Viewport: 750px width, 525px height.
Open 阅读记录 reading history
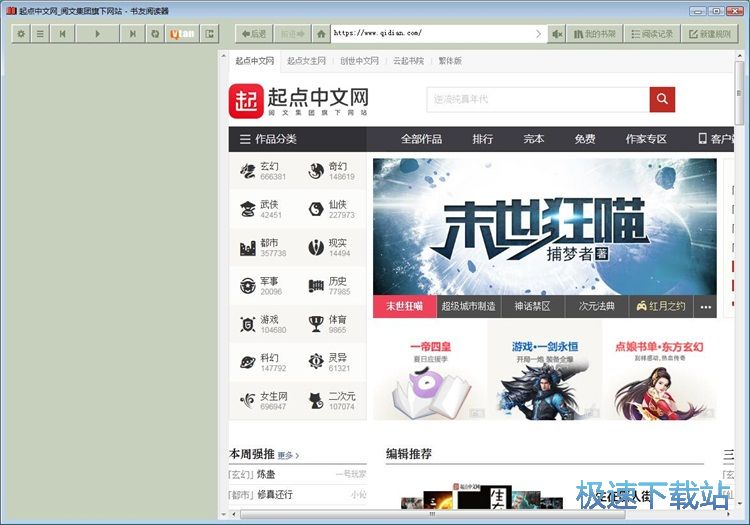(652, 33)
